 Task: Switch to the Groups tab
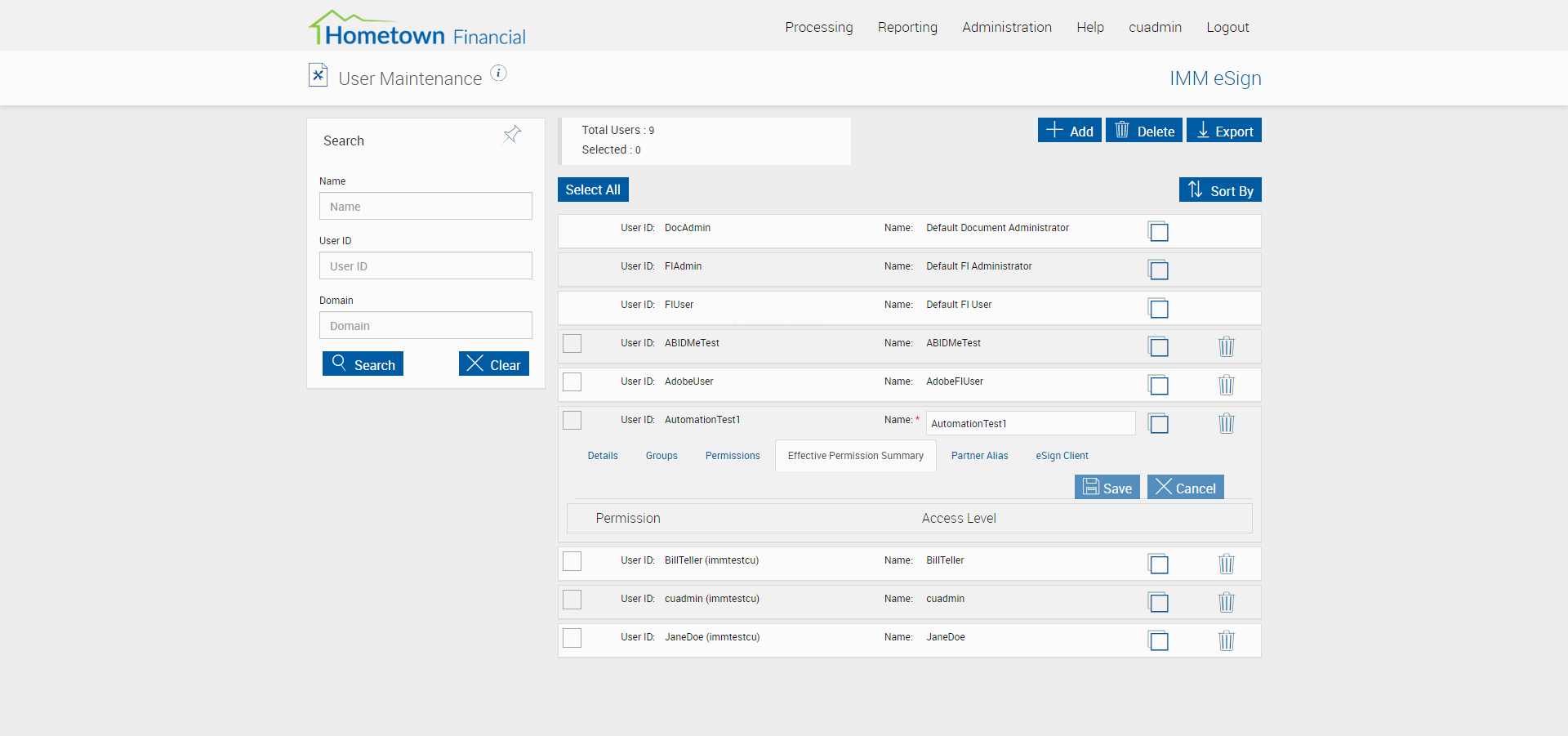(661, 456)
